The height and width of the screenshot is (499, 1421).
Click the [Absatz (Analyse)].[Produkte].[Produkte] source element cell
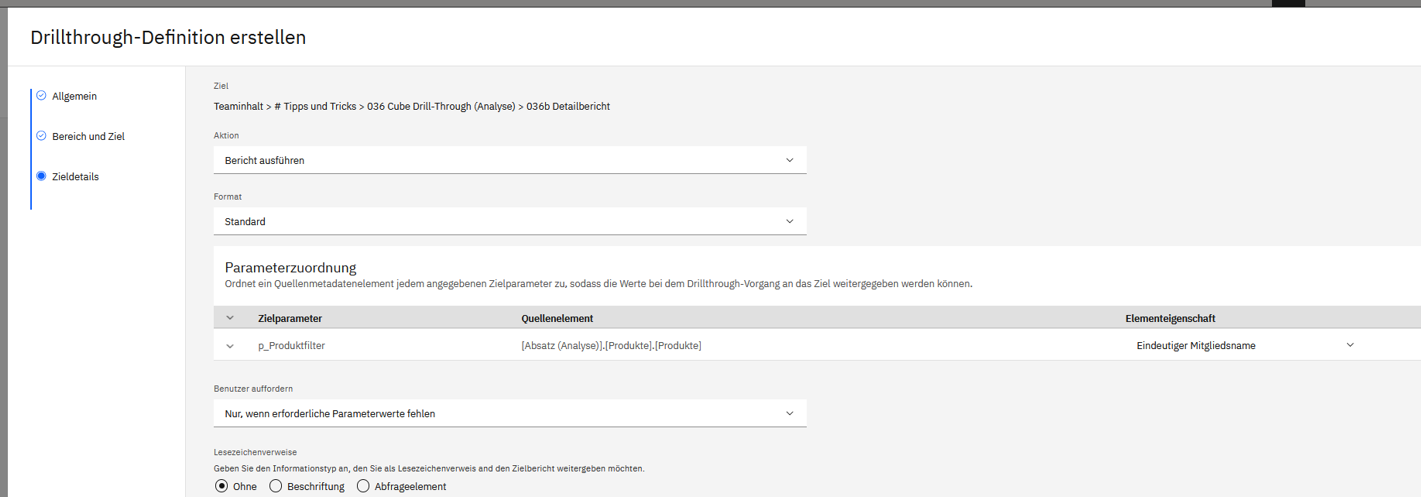pyautogui.click(x=611, y=346)
